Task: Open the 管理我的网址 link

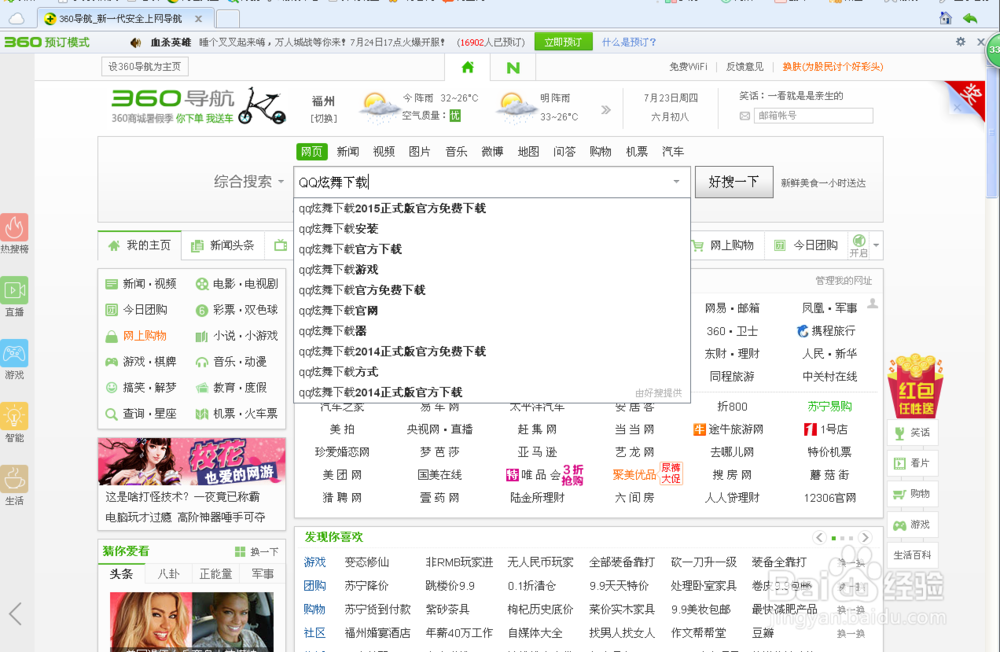Action: tap(843, 281)
